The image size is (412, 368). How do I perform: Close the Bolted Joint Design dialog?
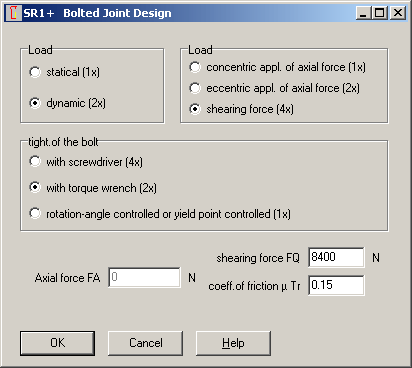398,13
